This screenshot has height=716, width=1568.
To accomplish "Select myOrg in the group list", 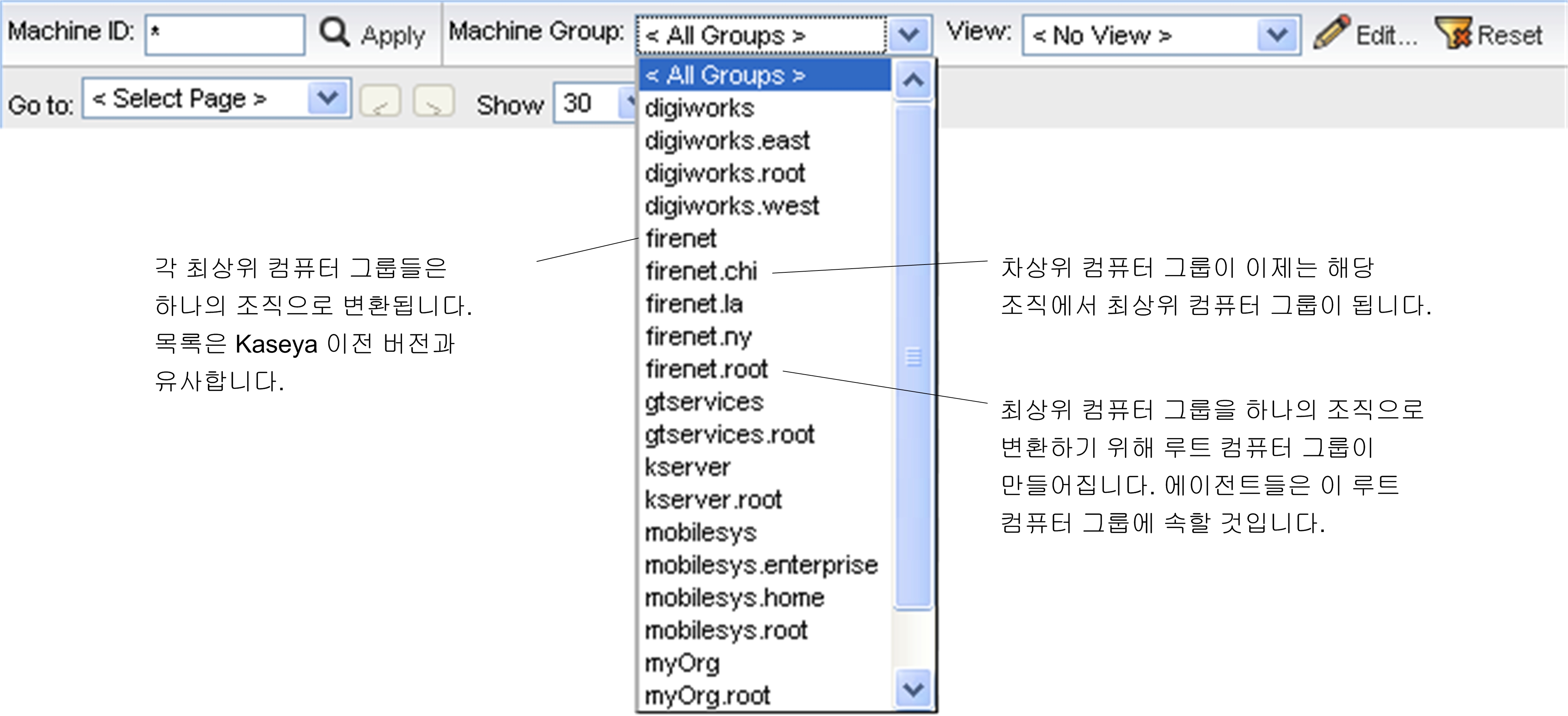I will pos(765,664).
